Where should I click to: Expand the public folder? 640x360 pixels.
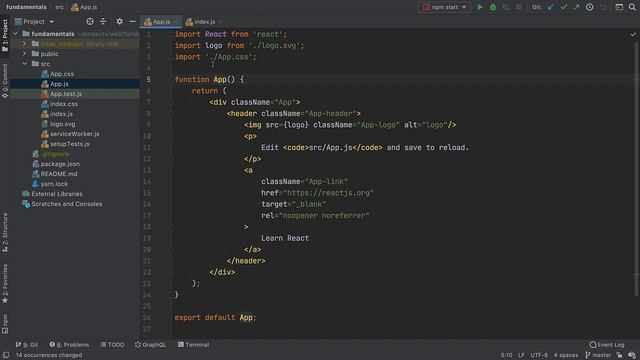(x=24, y=53)
